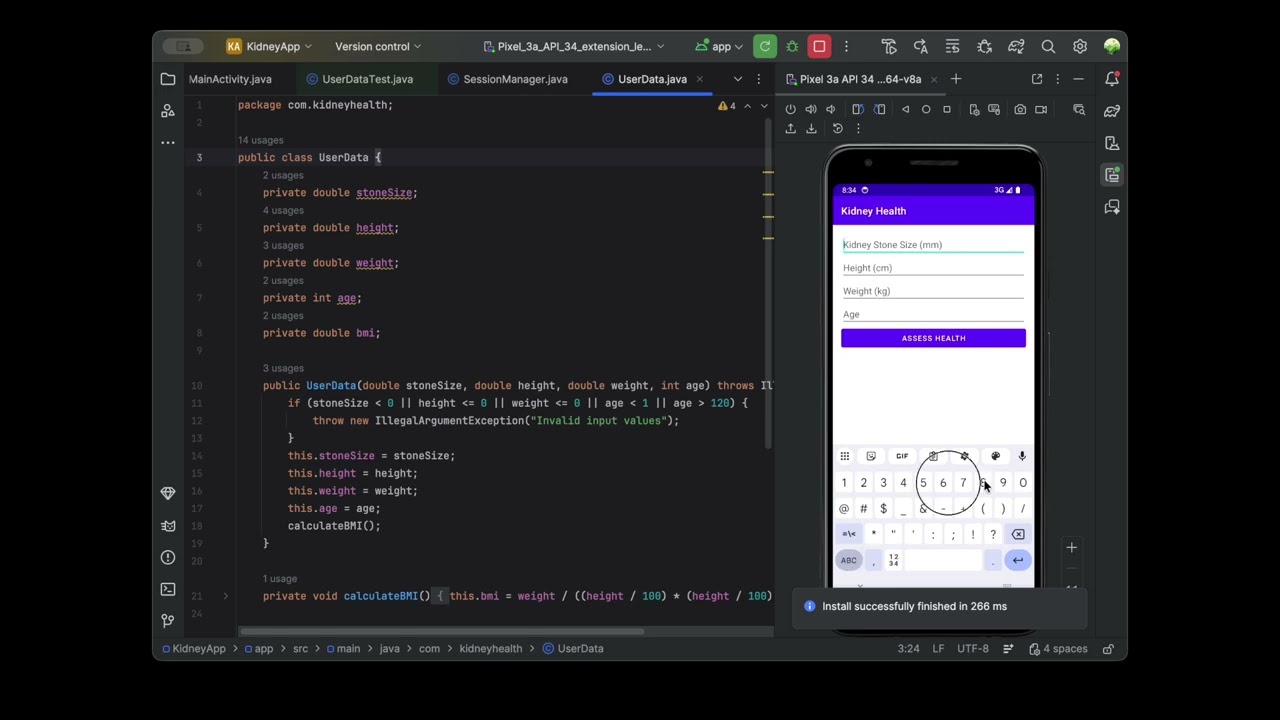
Task: Click Weight (kg) input field
Action: click(x=933, y=291)
